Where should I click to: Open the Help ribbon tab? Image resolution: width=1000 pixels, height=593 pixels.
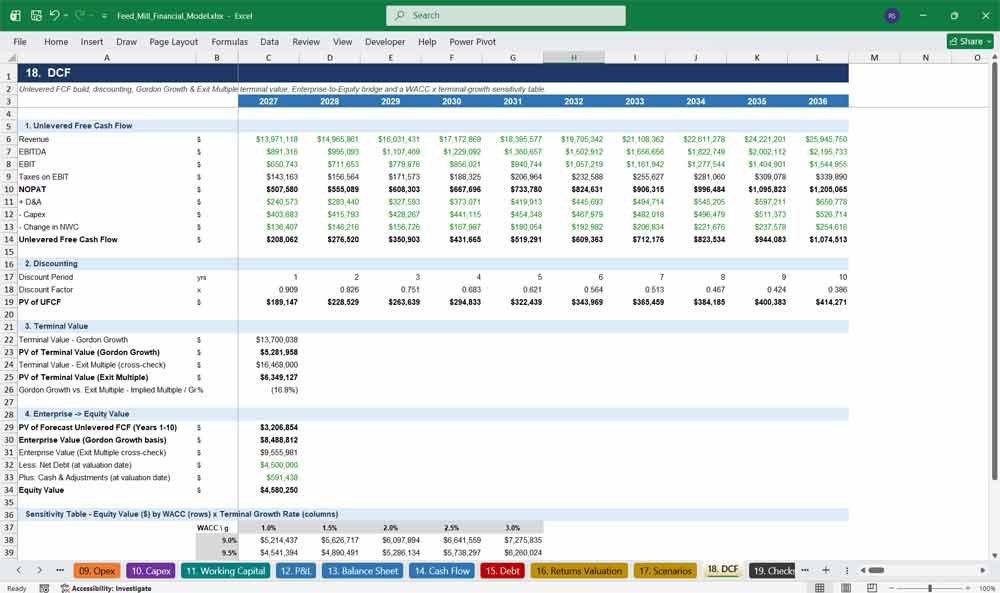tap(427, 41)
